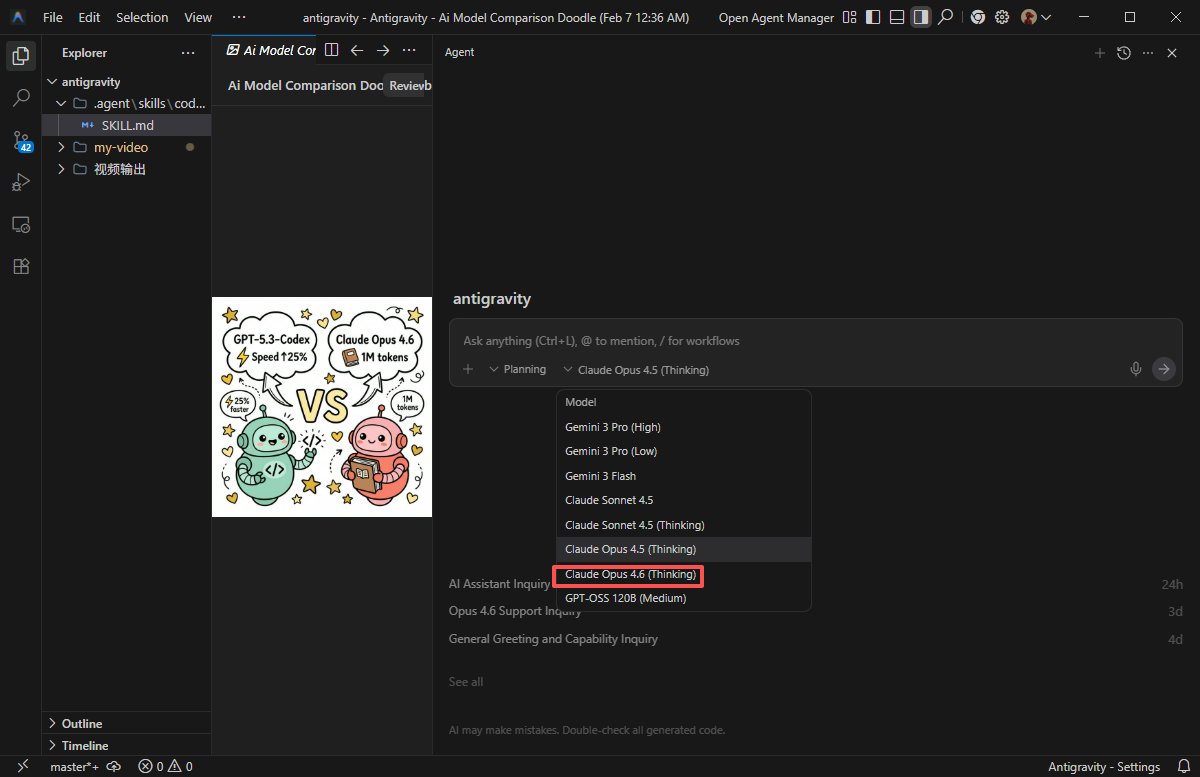
Task: Open Explorer panel more actions menu
Action: [188, 53]
